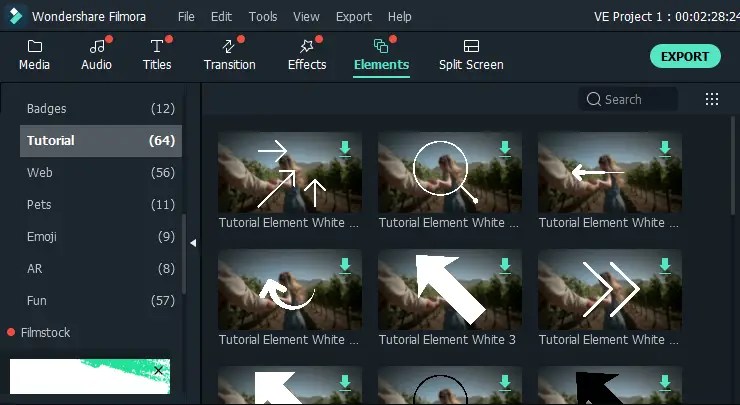
Task: Select the double chevron tutorial element thumbnail
Action: (x=610, y=289)
